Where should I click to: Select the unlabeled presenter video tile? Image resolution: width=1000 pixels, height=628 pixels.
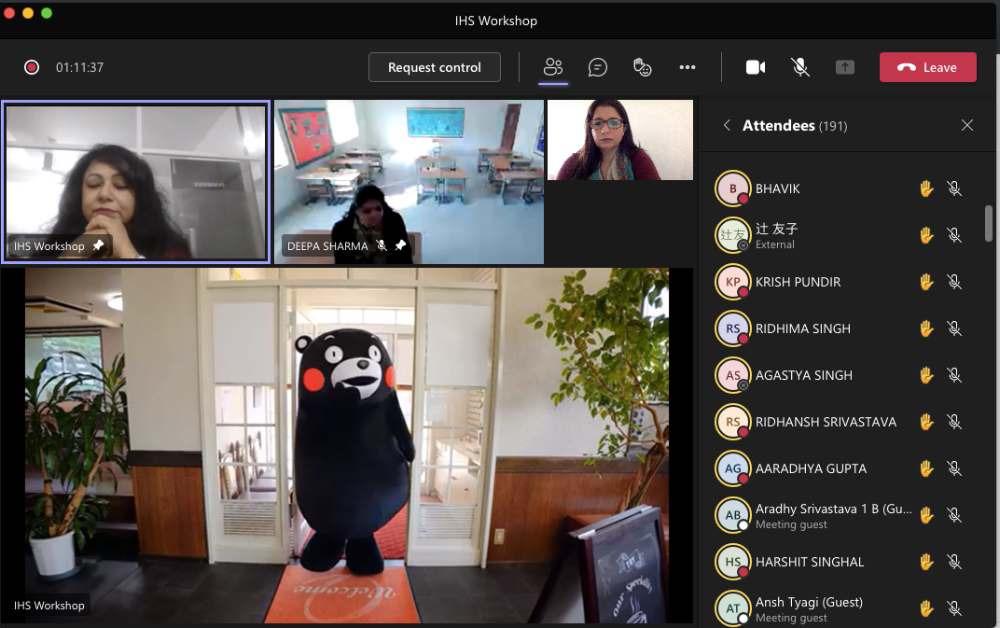[620, 140]
